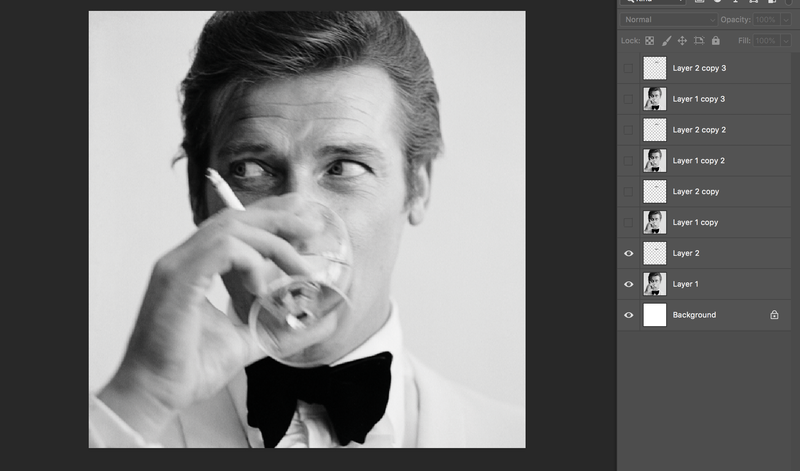This screenshot has height=471, width=800.
Task: Show Layer 2 copy 3 visibility box
Action: click(629, 68)
